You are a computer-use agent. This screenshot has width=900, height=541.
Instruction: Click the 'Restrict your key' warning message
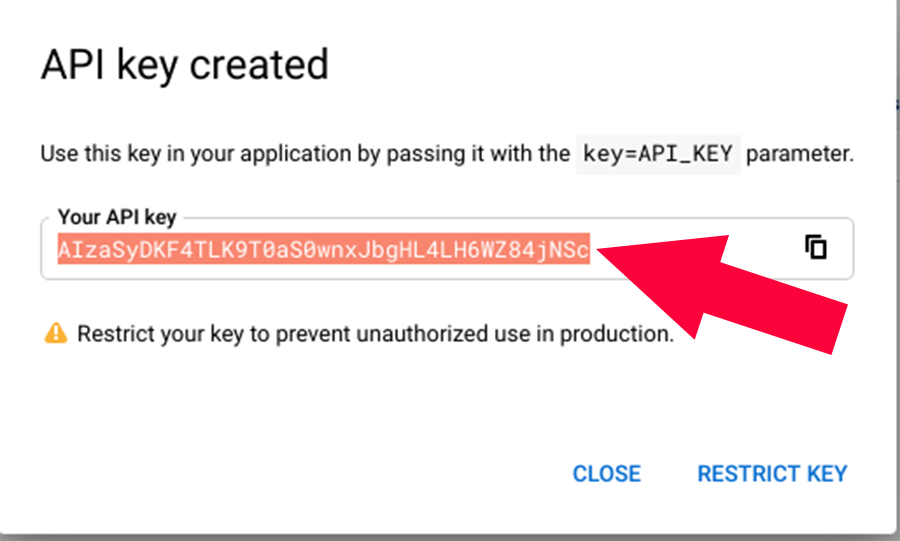pyautogui.click(x=375, y=333)
